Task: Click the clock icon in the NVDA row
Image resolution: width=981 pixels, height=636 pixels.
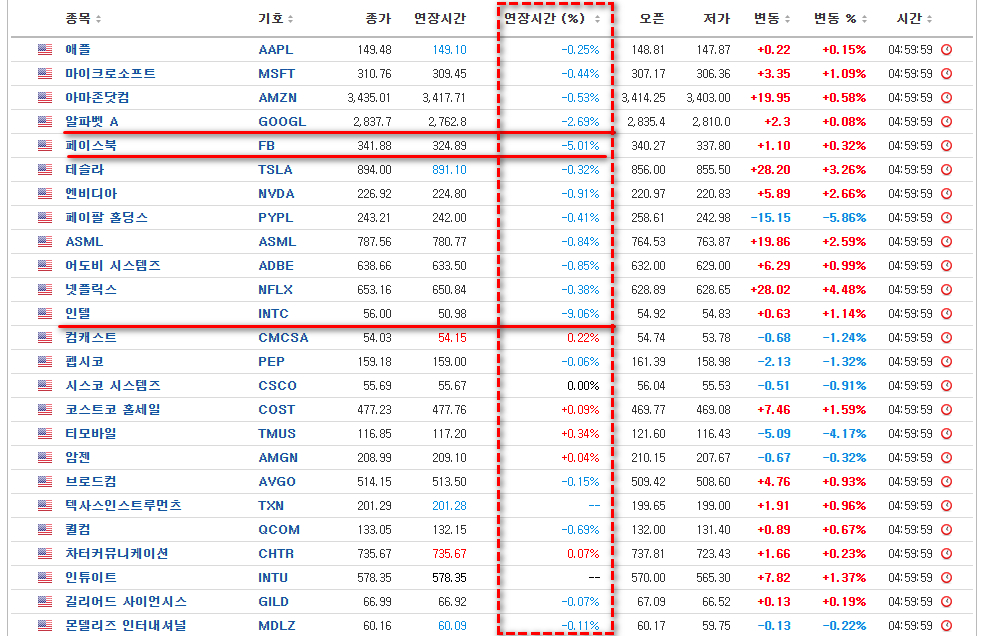Action: click(x=947, y=194)
